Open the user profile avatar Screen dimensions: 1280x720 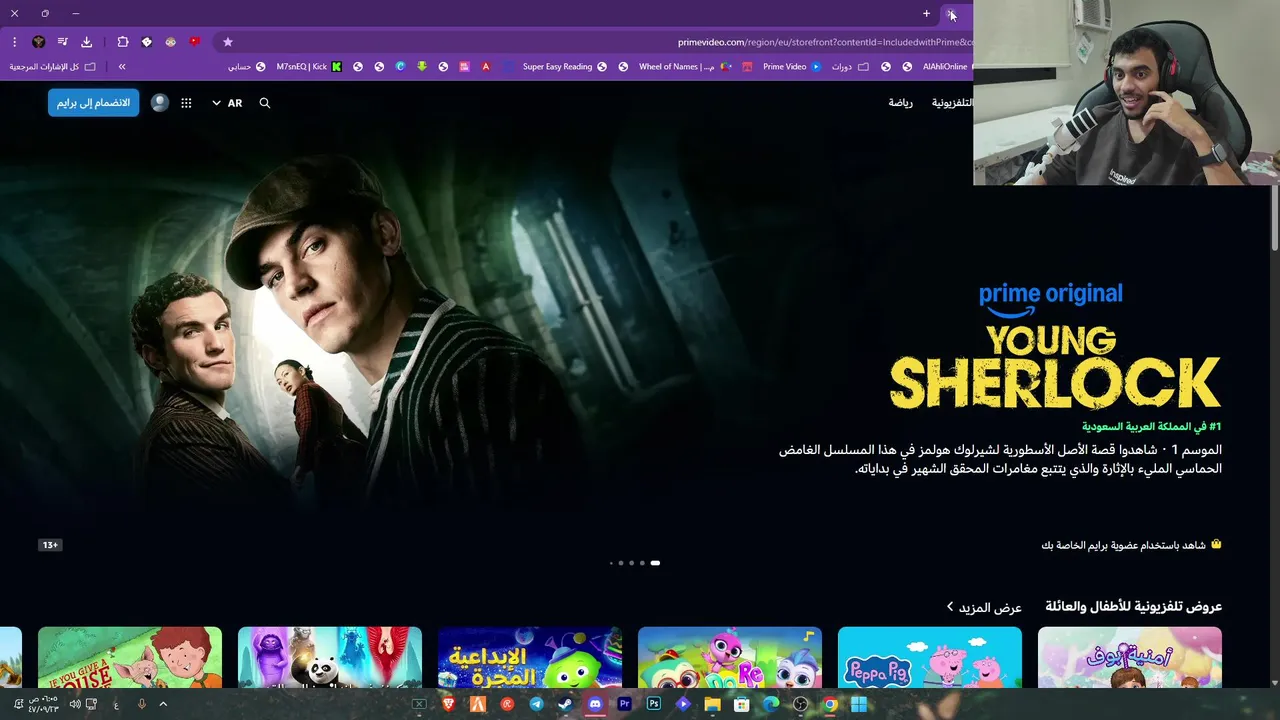pyautogui.click(x=160, y=103)
